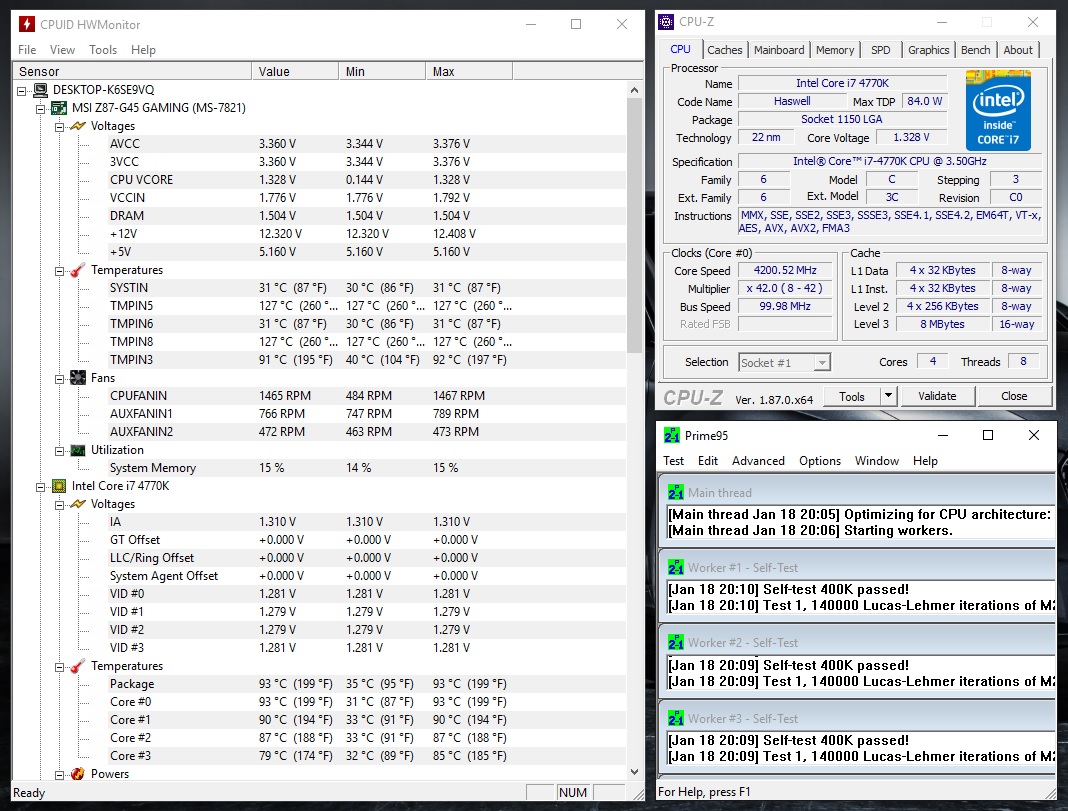
Task: Click the CPU-Z Close button
Action: pos(1014,396)
